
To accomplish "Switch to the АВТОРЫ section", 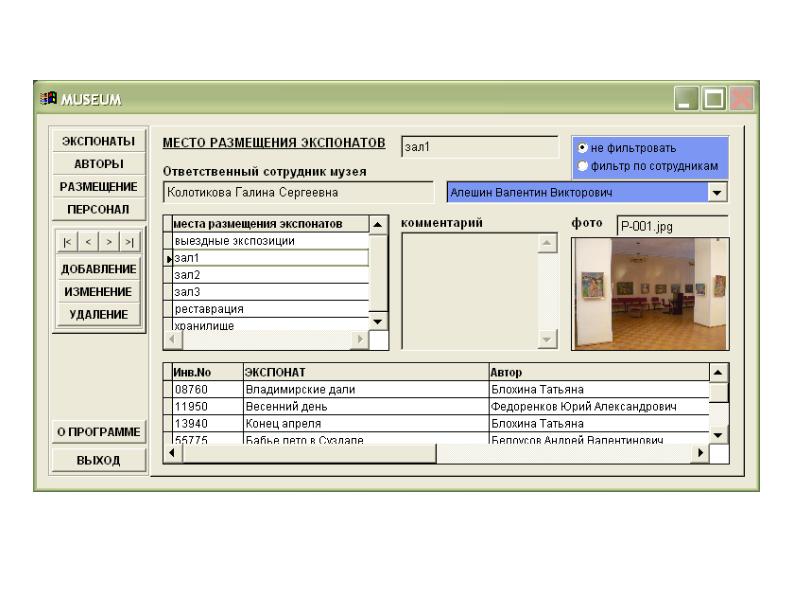I will click(x=98, y=163).
